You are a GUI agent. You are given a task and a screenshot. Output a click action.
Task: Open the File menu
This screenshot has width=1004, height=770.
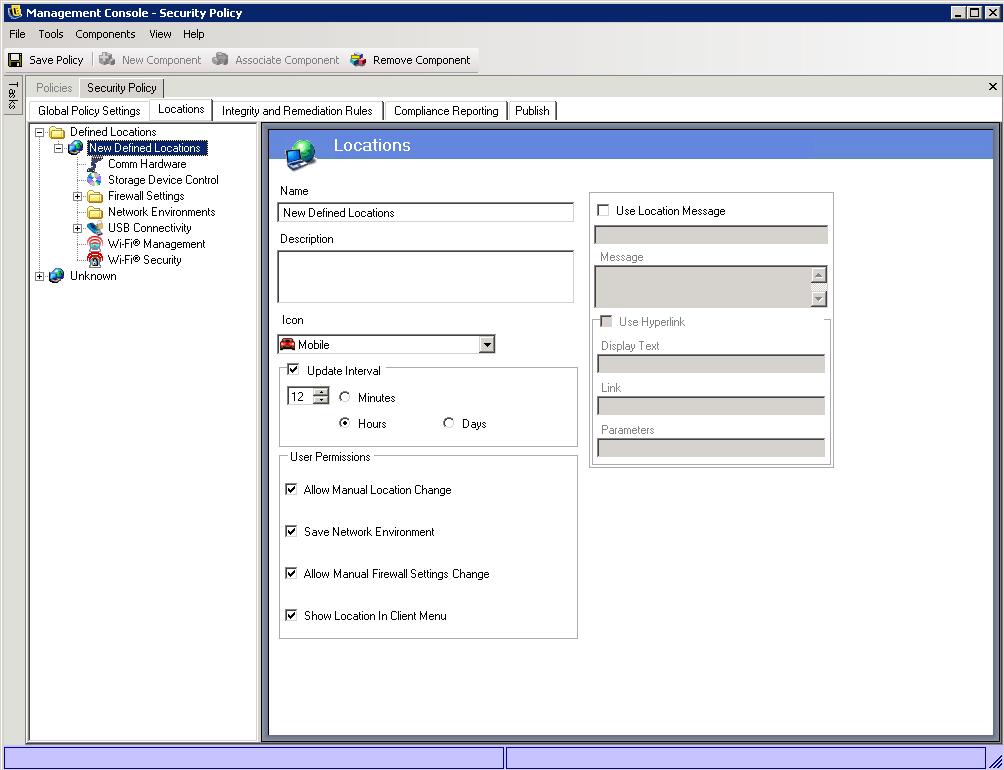(17, 34)
